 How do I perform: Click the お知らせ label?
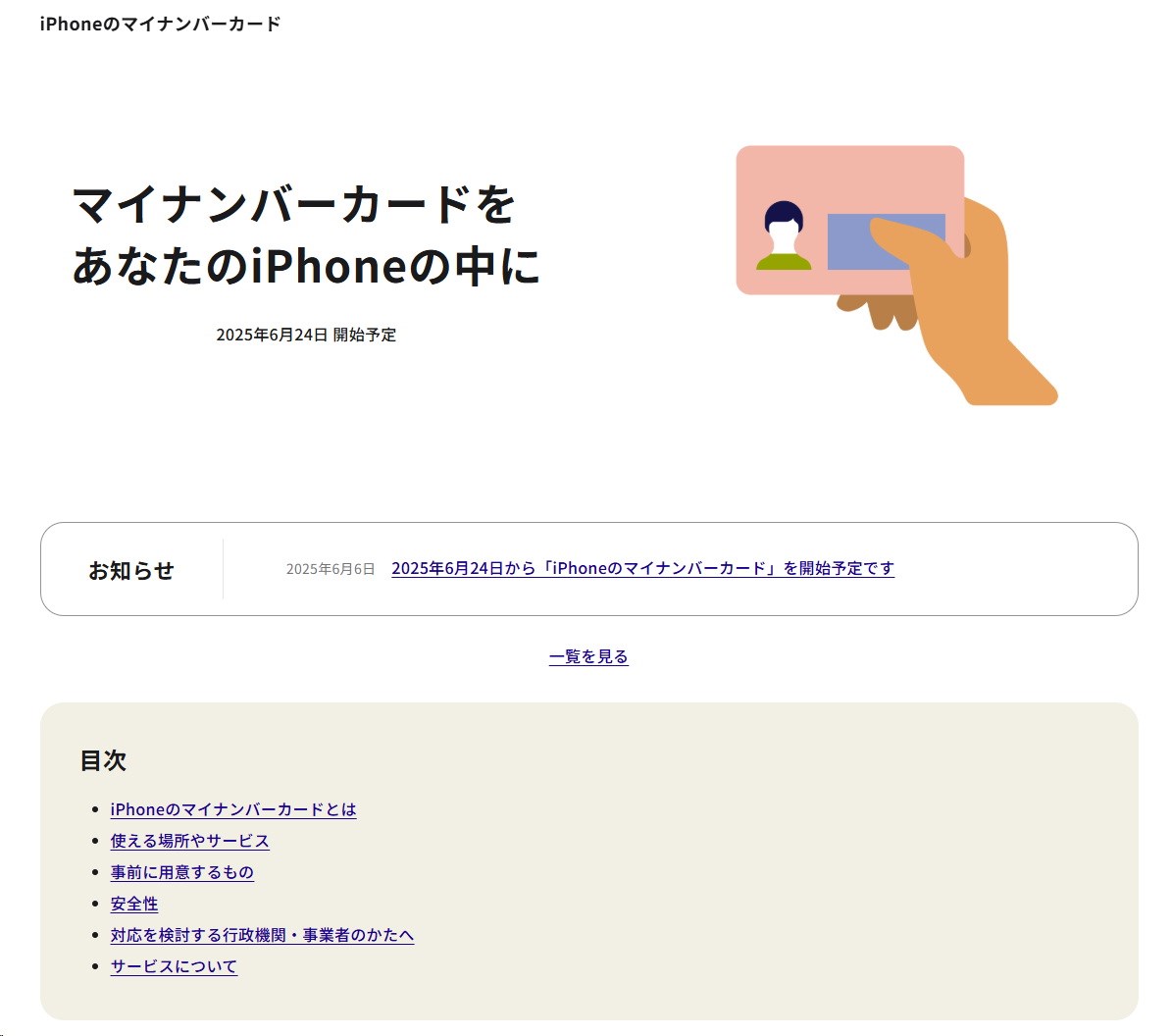tap(131, 571)
